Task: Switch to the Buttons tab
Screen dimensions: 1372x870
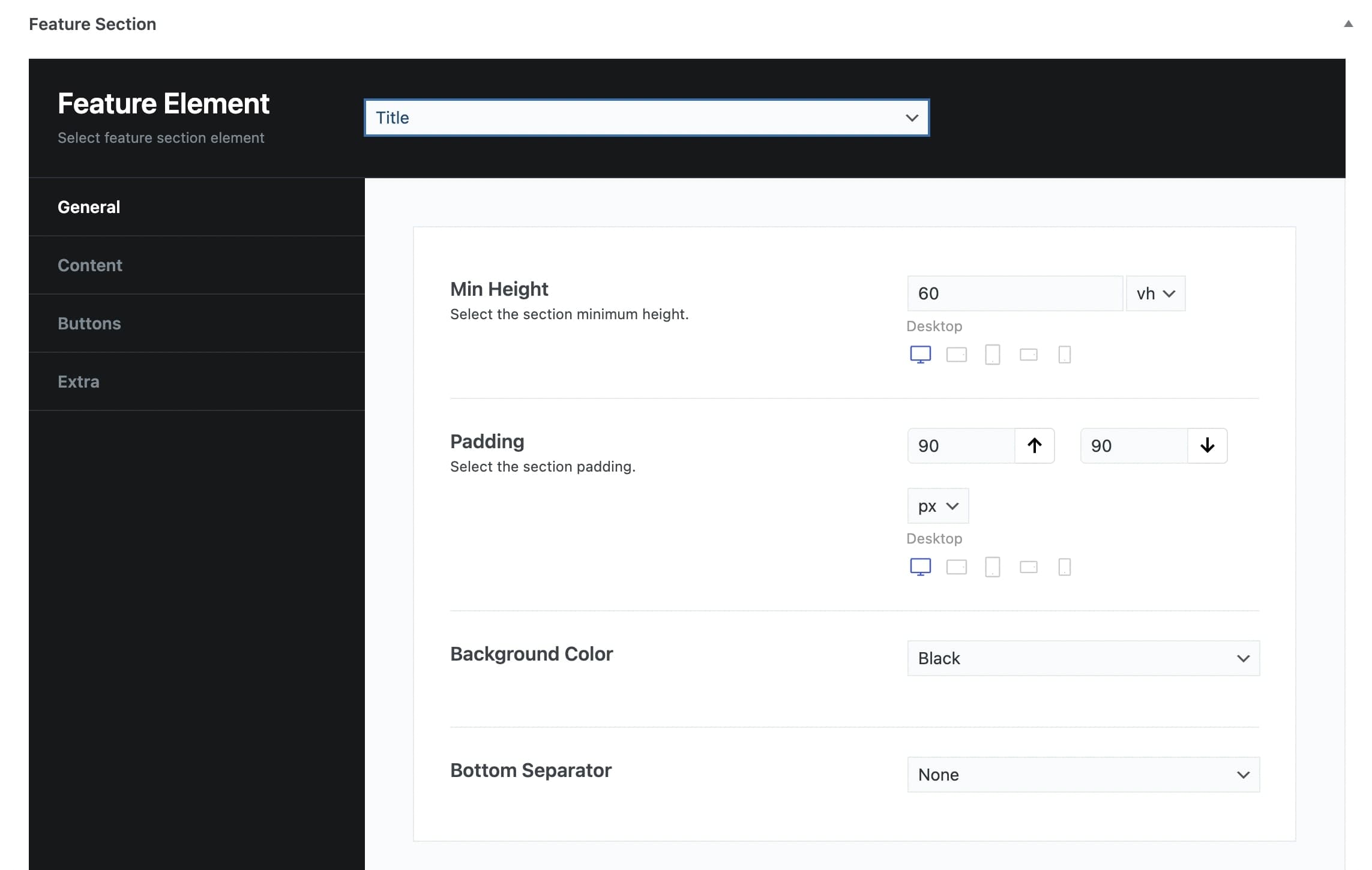Action: (x=197, y=323)
